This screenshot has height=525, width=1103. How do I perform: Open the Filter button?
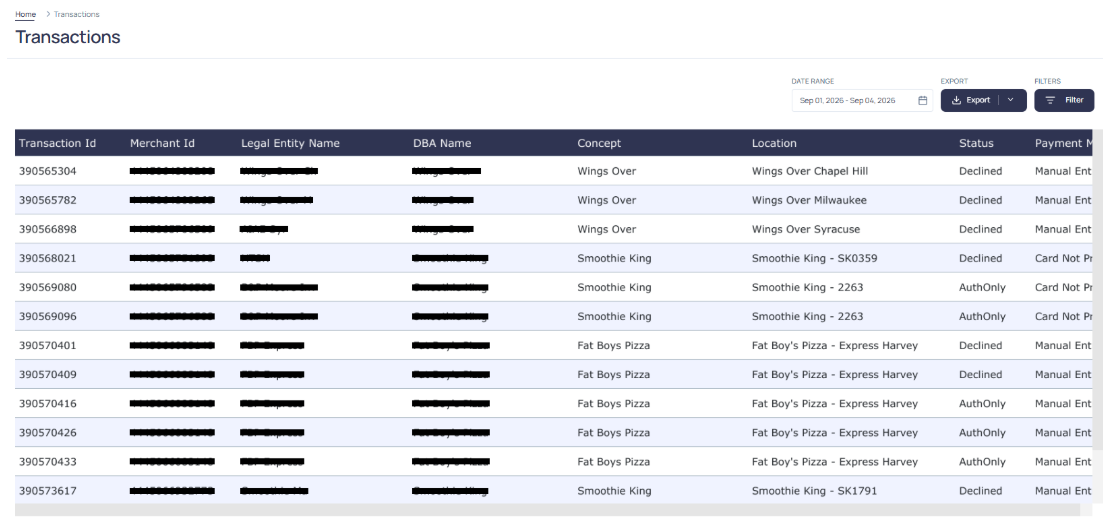click(x=1064, y=101)
